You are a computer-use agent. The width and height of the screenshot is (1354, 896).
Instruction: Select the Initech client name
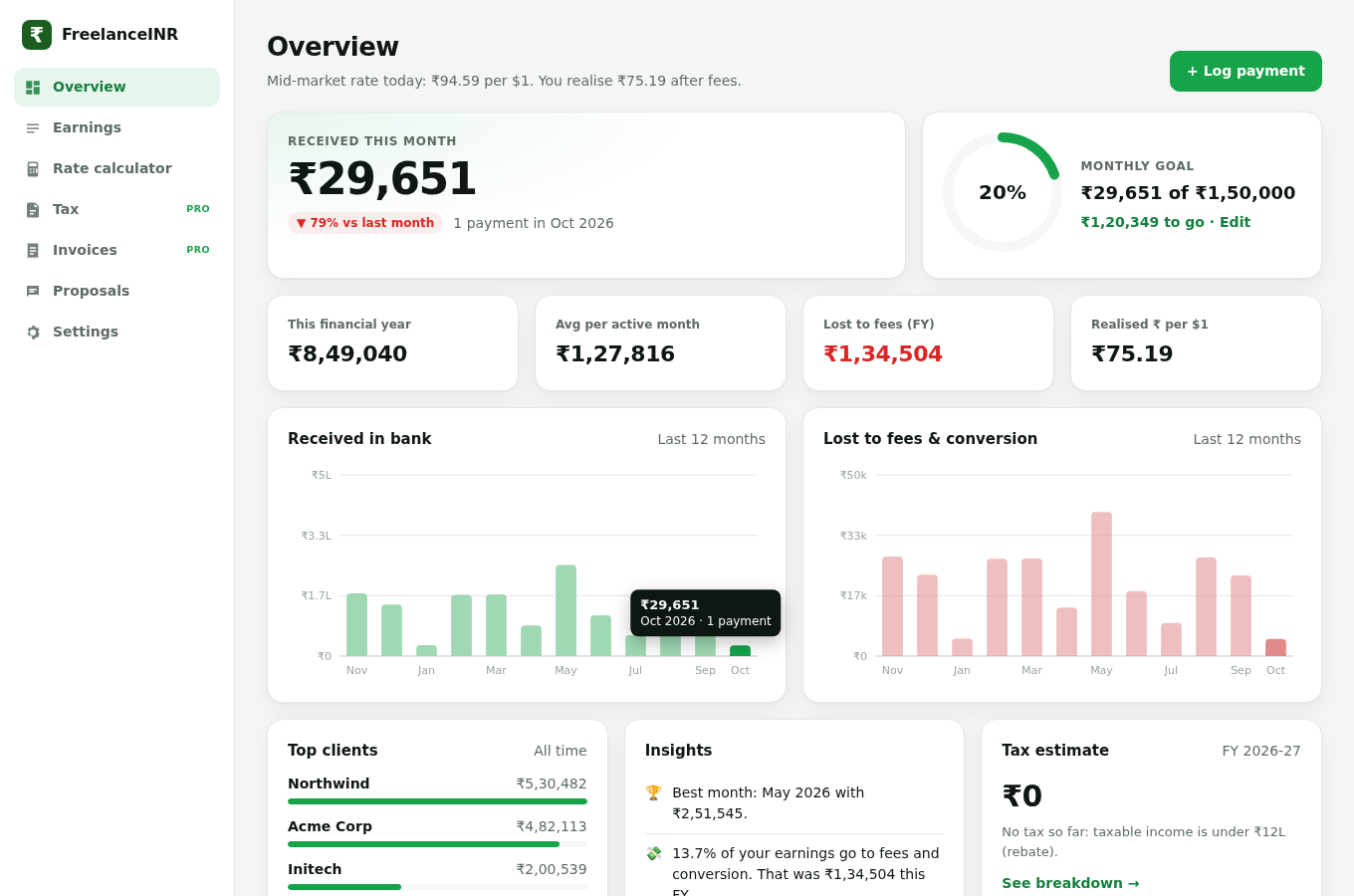click(x=315, y=869)
